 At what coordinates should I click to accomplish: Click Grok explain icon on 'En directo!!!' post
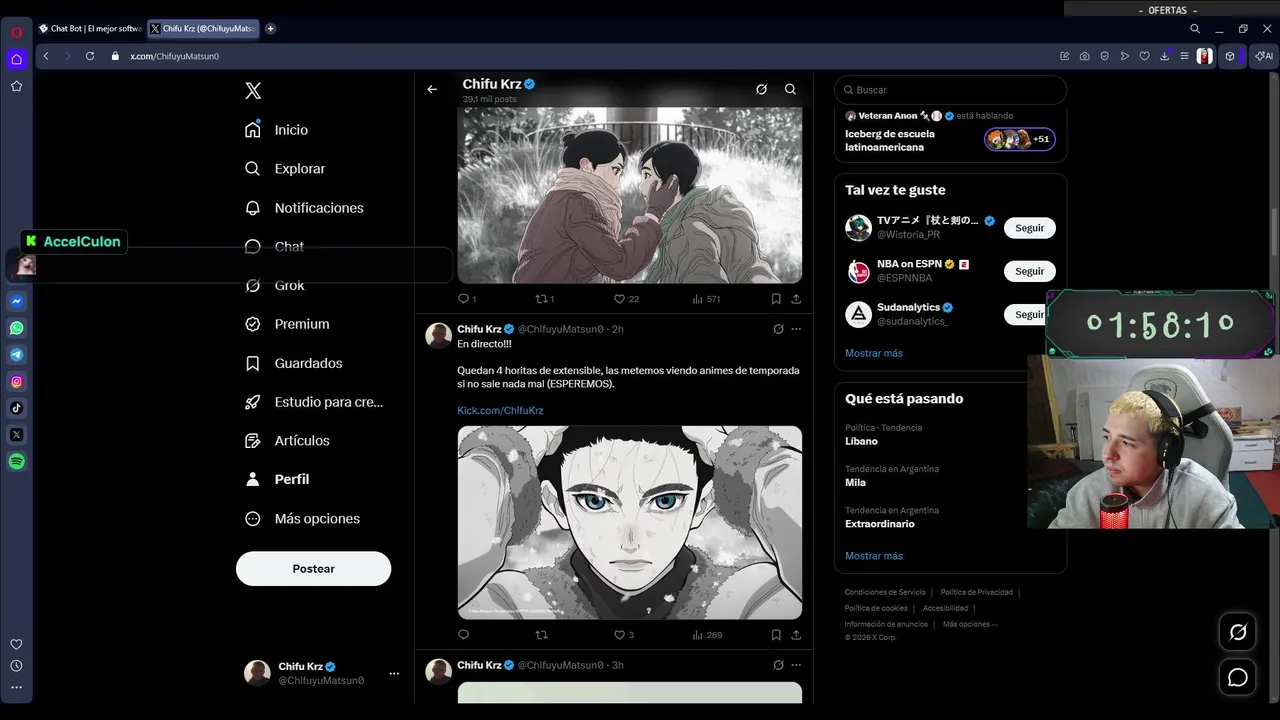tap(778, 329)
